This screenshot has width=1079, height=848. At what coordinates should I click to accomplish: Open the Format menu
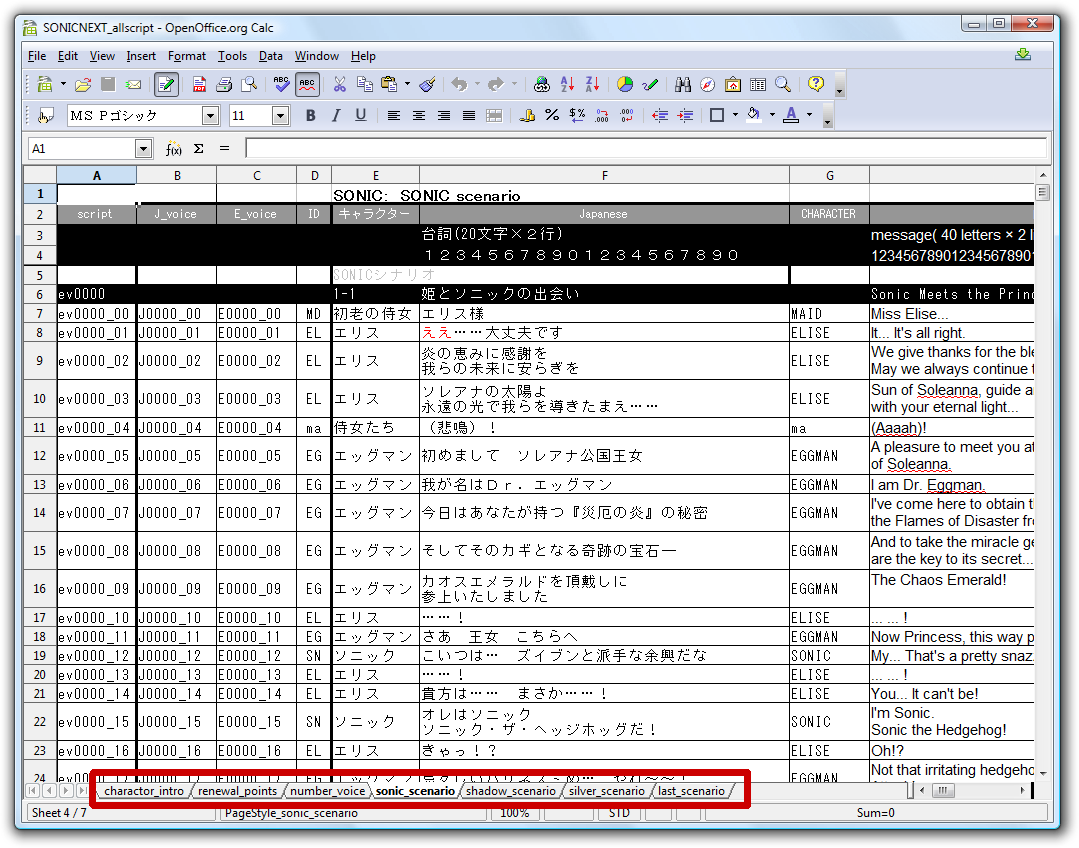pos(186,56)
